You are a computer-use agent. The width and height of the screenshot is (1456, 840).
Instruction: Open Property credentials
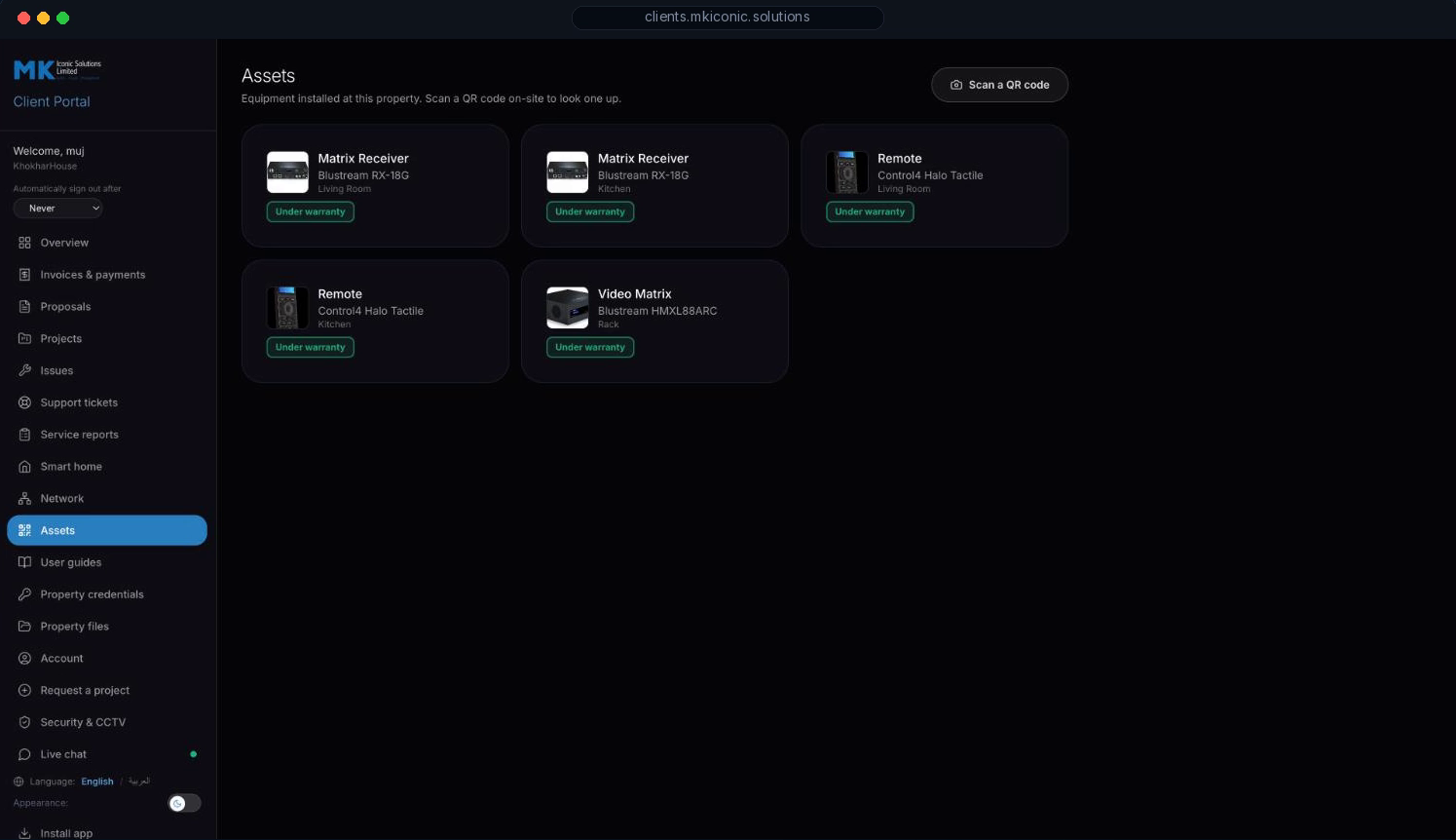pyautogui.click(x=107, y=594)
